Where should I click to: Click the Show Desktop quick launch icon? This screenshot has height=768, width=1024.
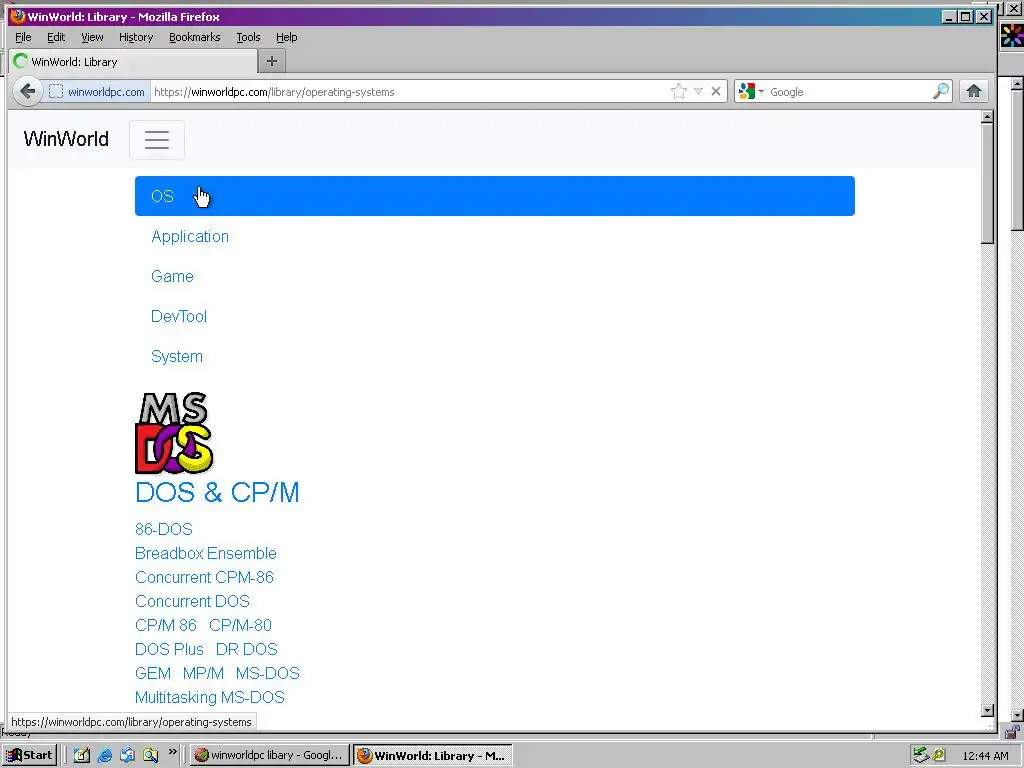coord(82,755)
